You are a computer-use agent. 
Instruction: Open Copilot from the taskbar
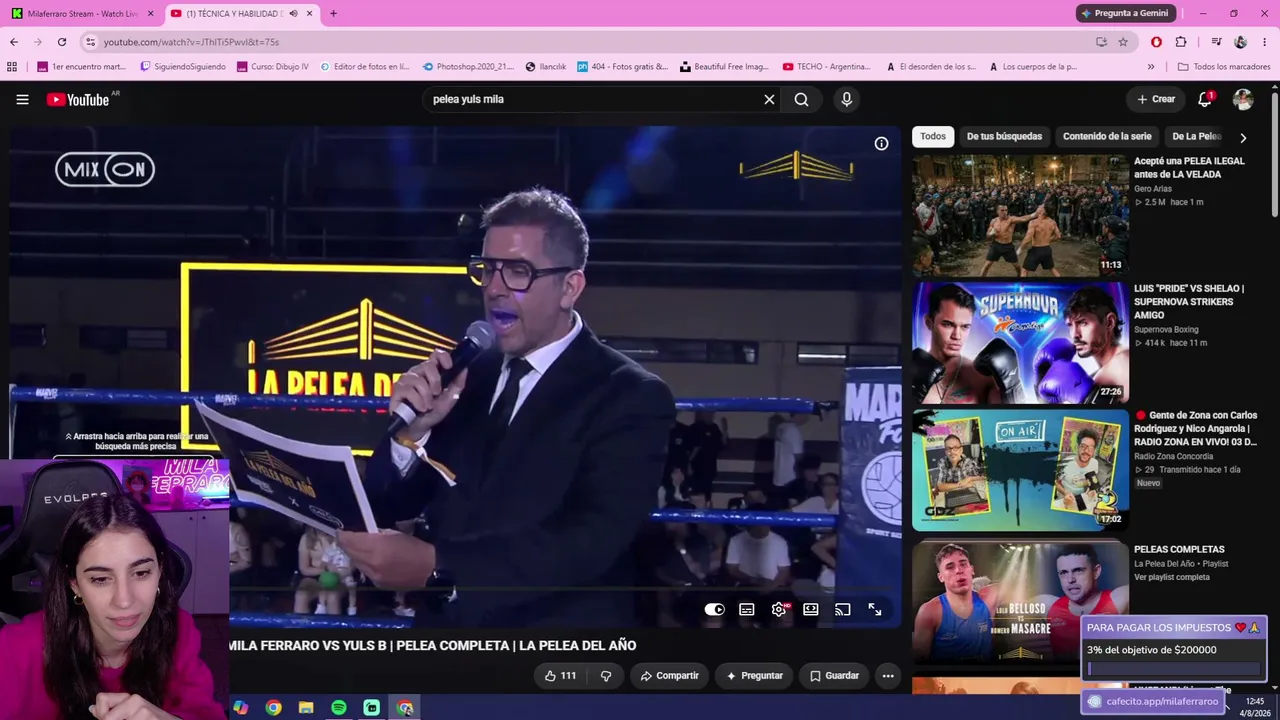(240, 707)
